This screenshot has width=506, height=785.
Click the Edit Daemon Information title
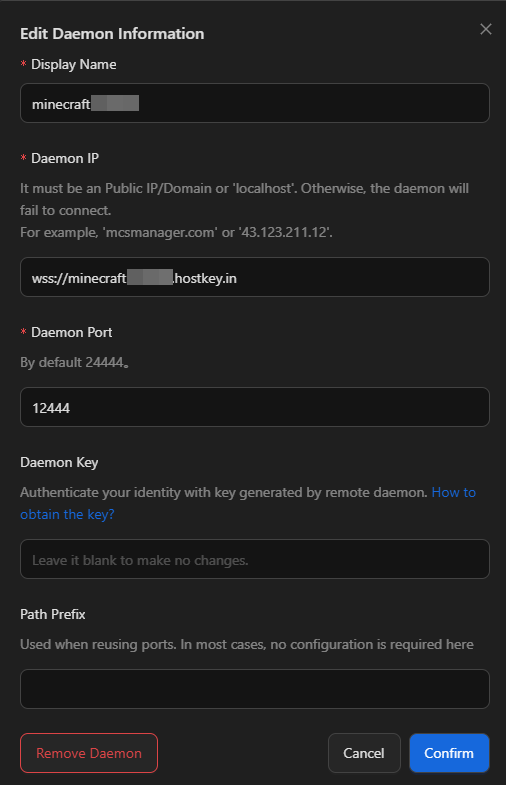(112, 34)
